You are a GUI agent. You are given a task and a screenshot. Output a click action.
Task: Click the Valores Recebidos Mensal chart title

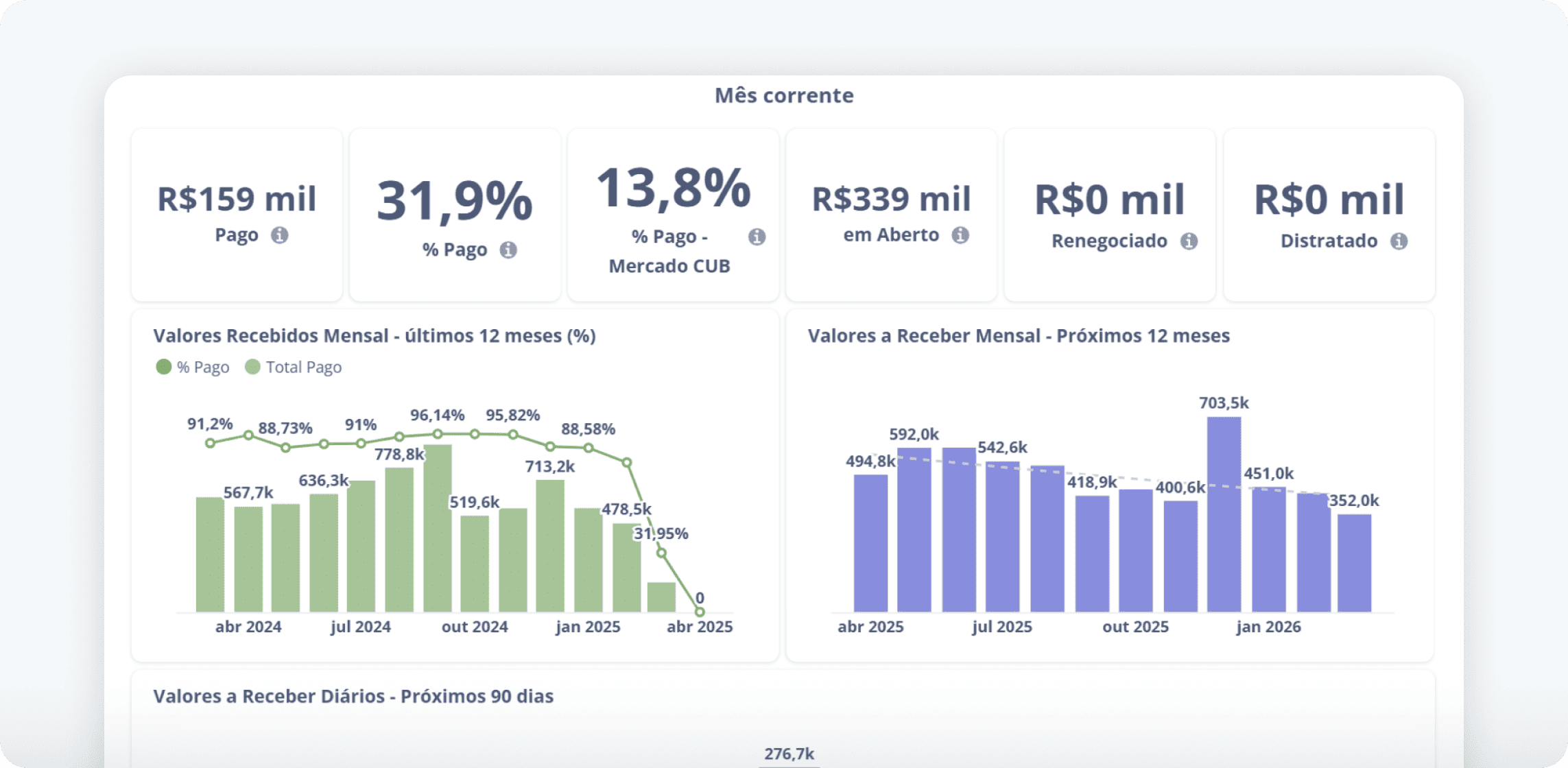(x=375, y=336)
